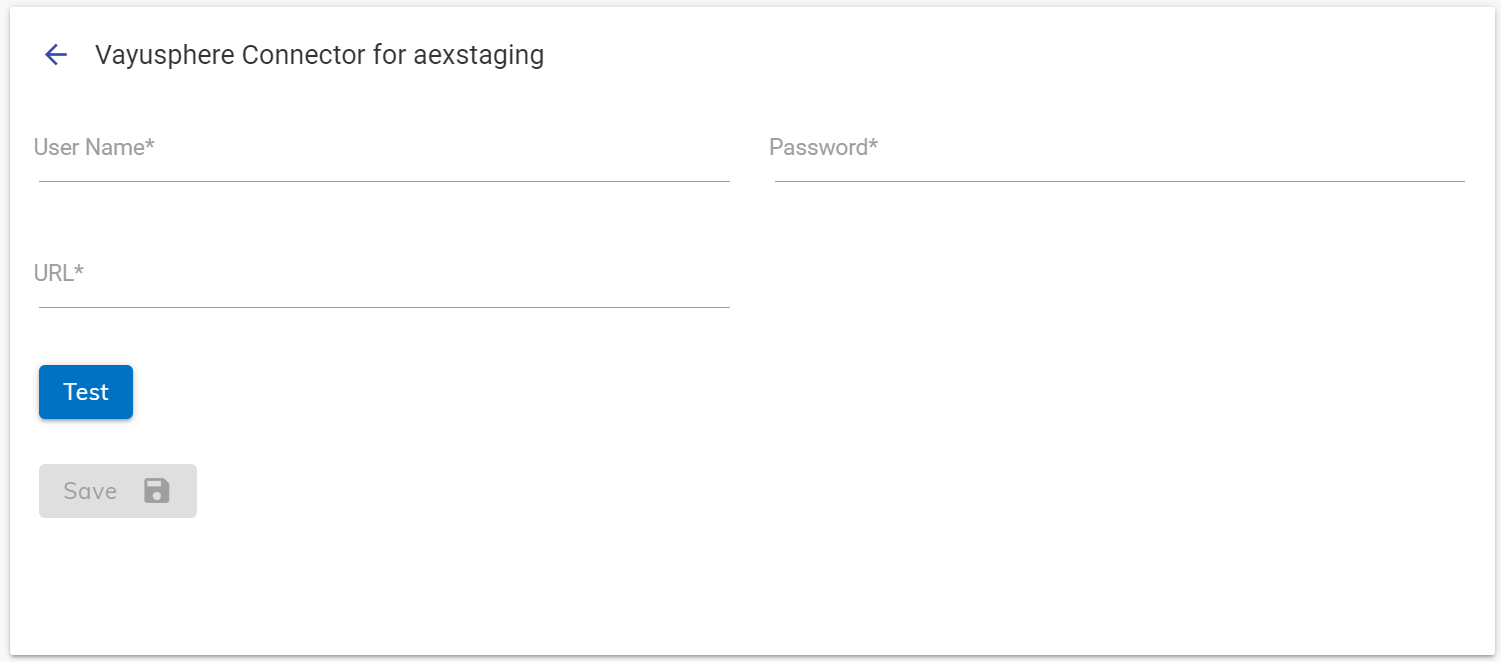
Task: Click the User Name* label
Action: [x=94, y=147]
